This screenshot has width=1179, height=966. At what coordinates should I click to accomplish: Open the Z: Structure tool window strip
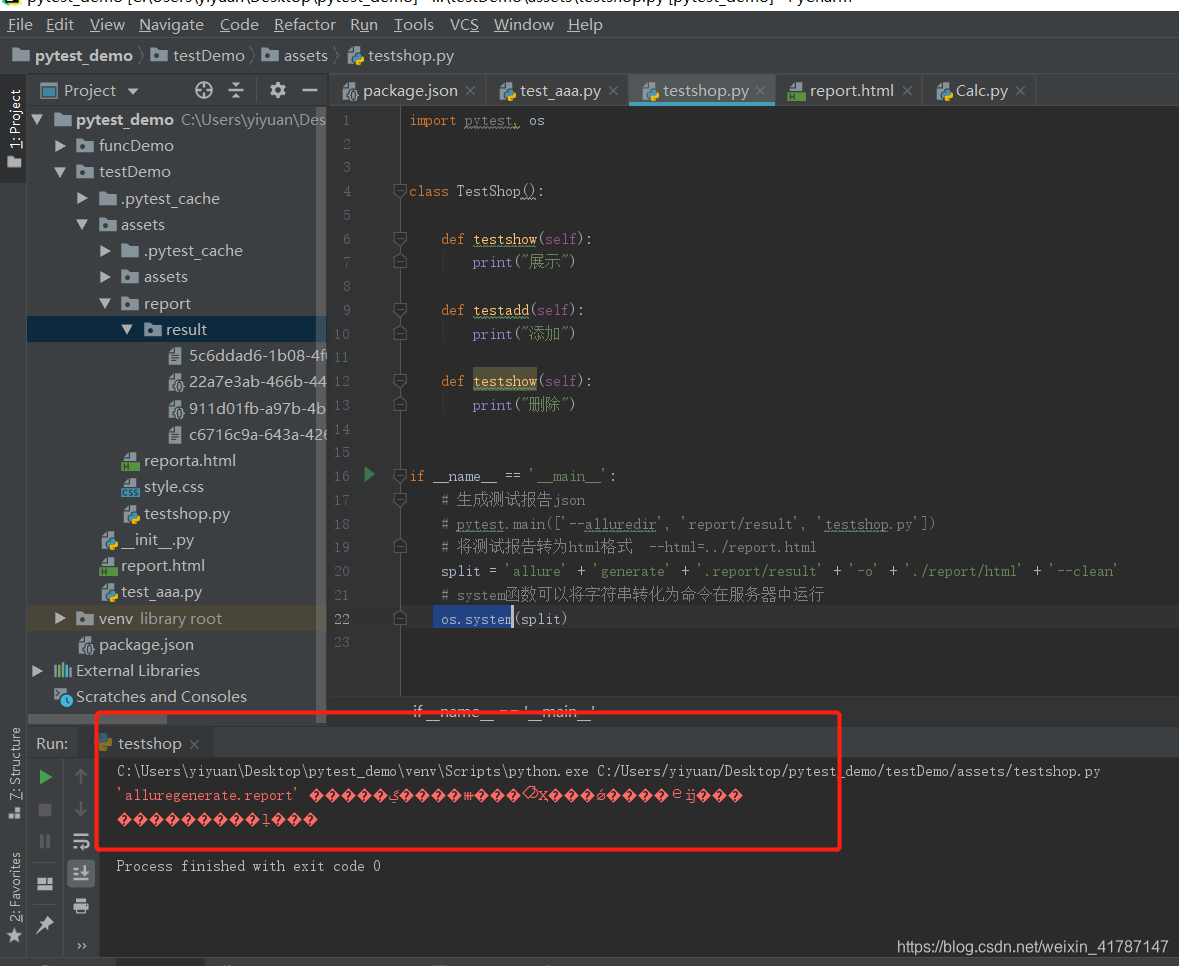pos(14,773)
